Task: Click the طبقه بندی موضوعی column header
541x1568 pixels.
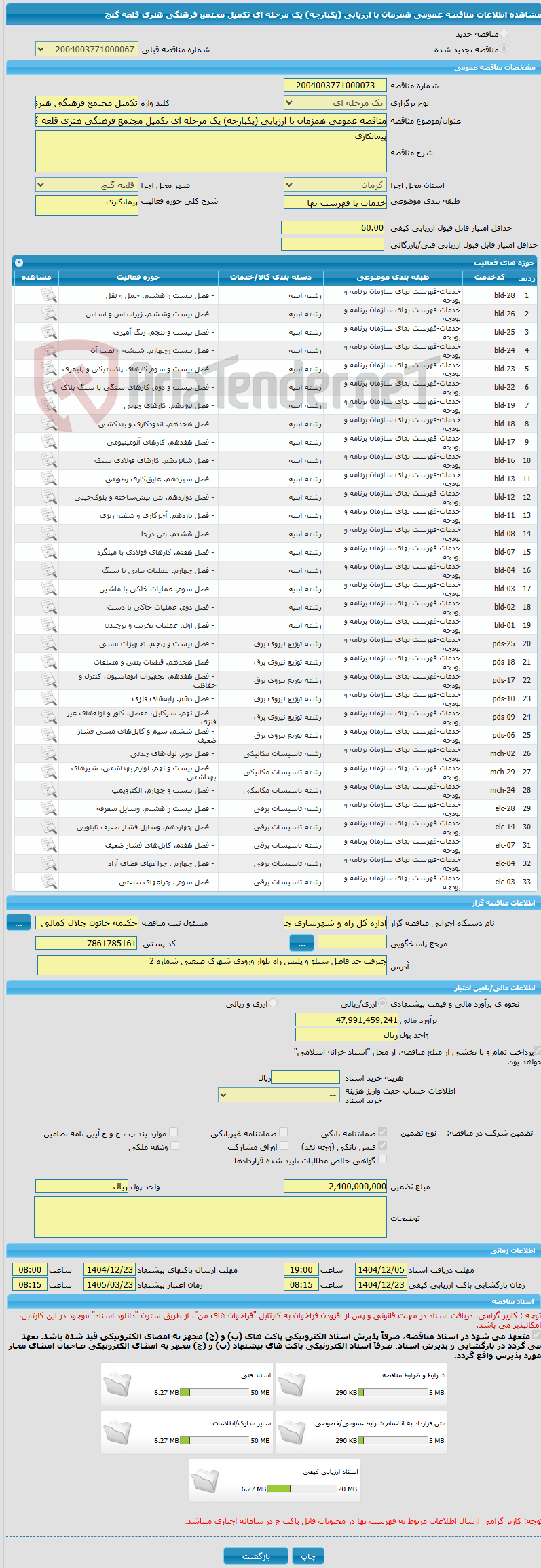Action: (x=393, y=277)
